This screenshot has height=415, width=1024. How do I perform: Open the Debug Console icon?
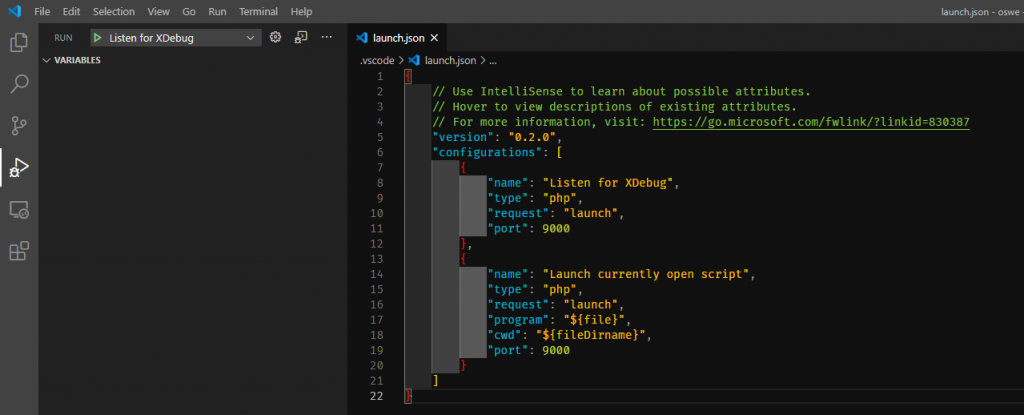(x=300, y=37)
